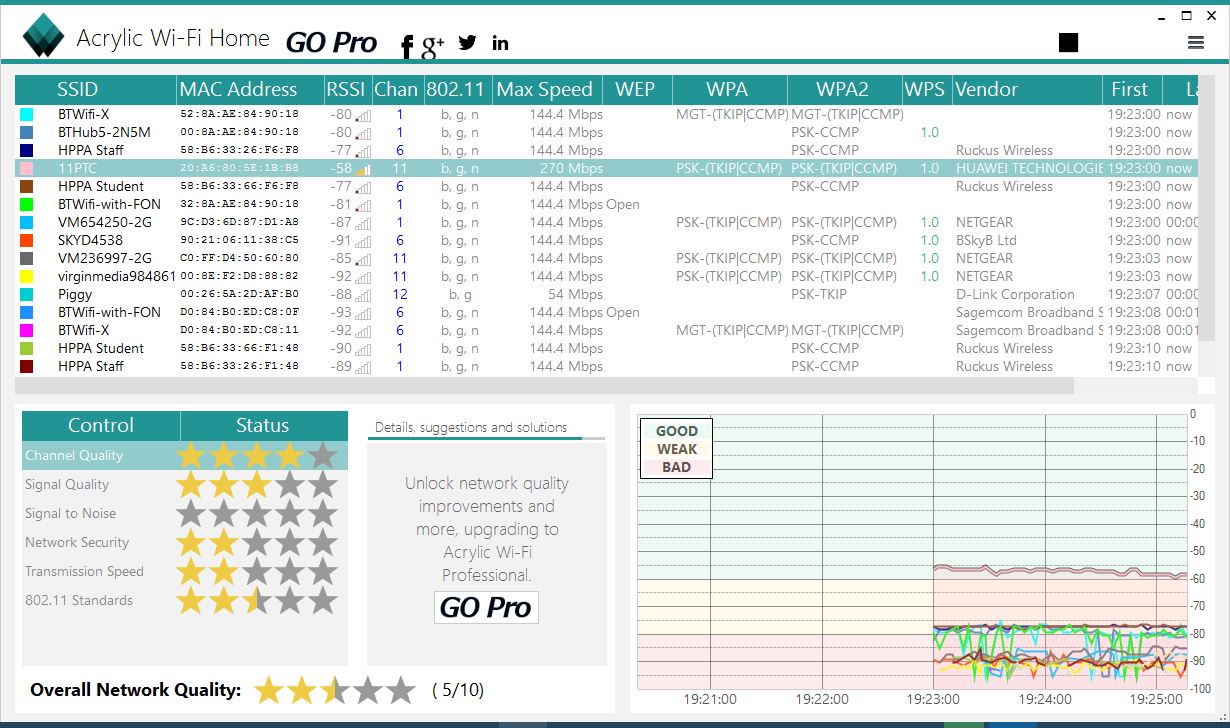Click the black square stop icon

(x=1069, y=42)
